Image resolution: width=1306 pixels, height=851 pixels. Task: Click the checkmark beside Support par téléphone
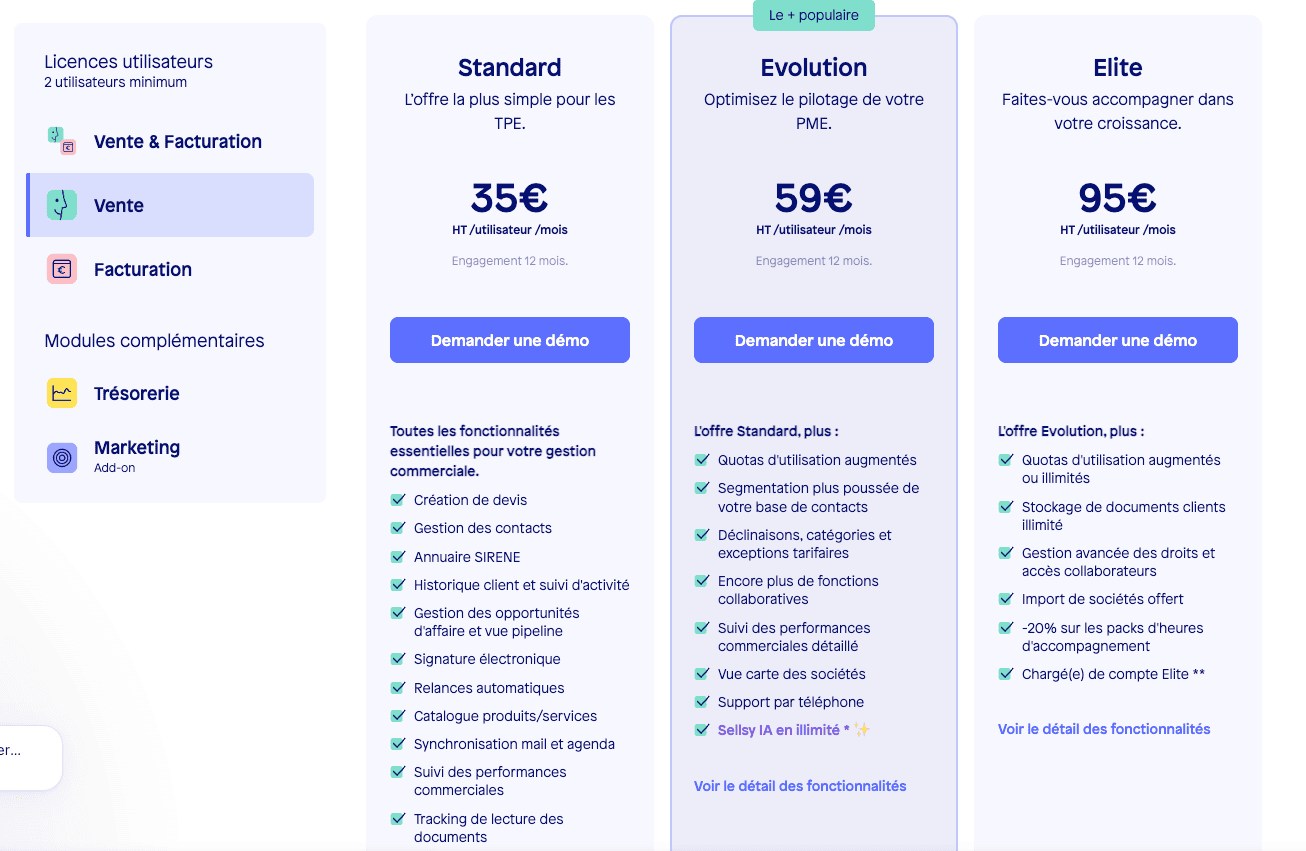[x=701, y=702]
